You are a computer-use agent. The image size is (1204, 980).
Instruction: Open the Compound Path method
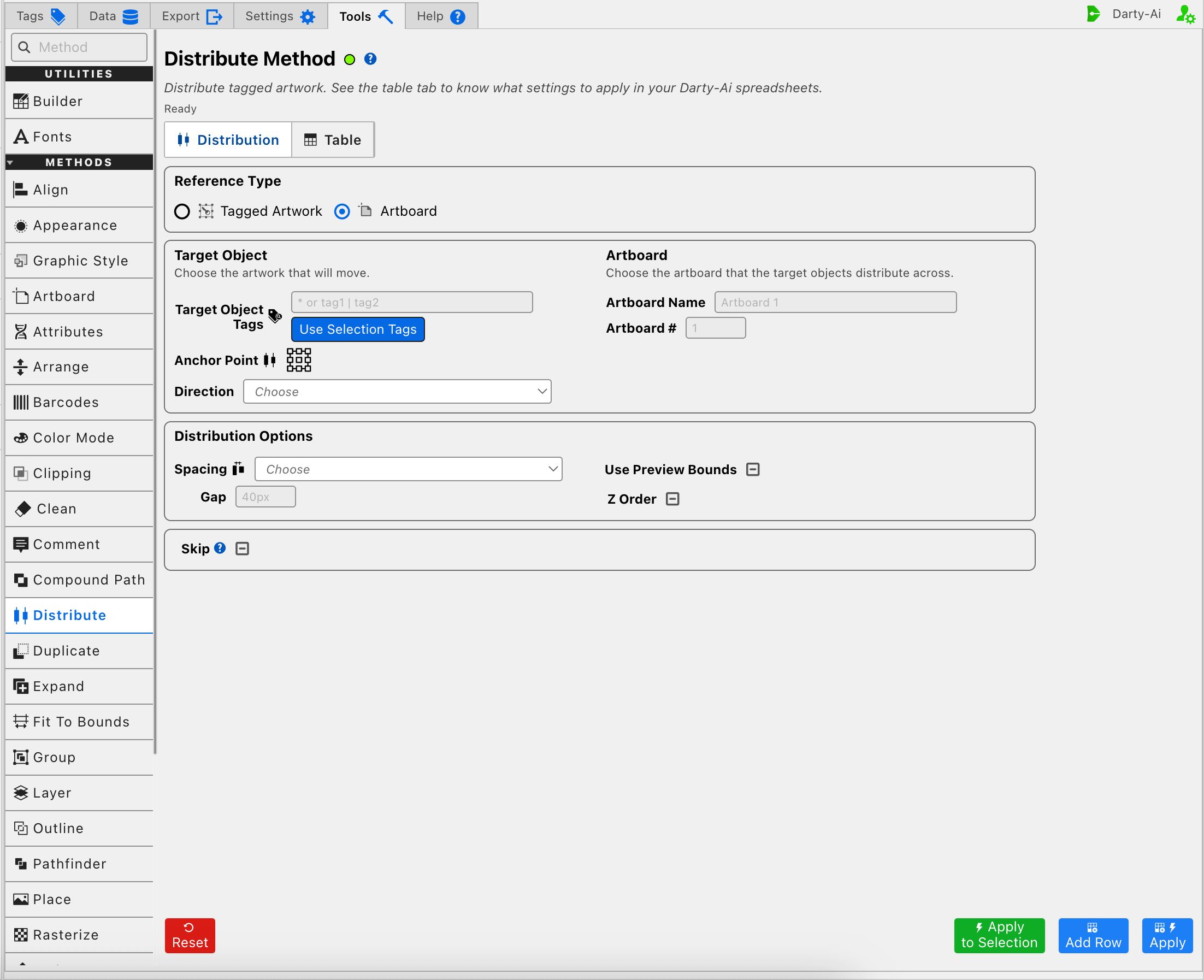pyautogui.click(x=79, y=580)
